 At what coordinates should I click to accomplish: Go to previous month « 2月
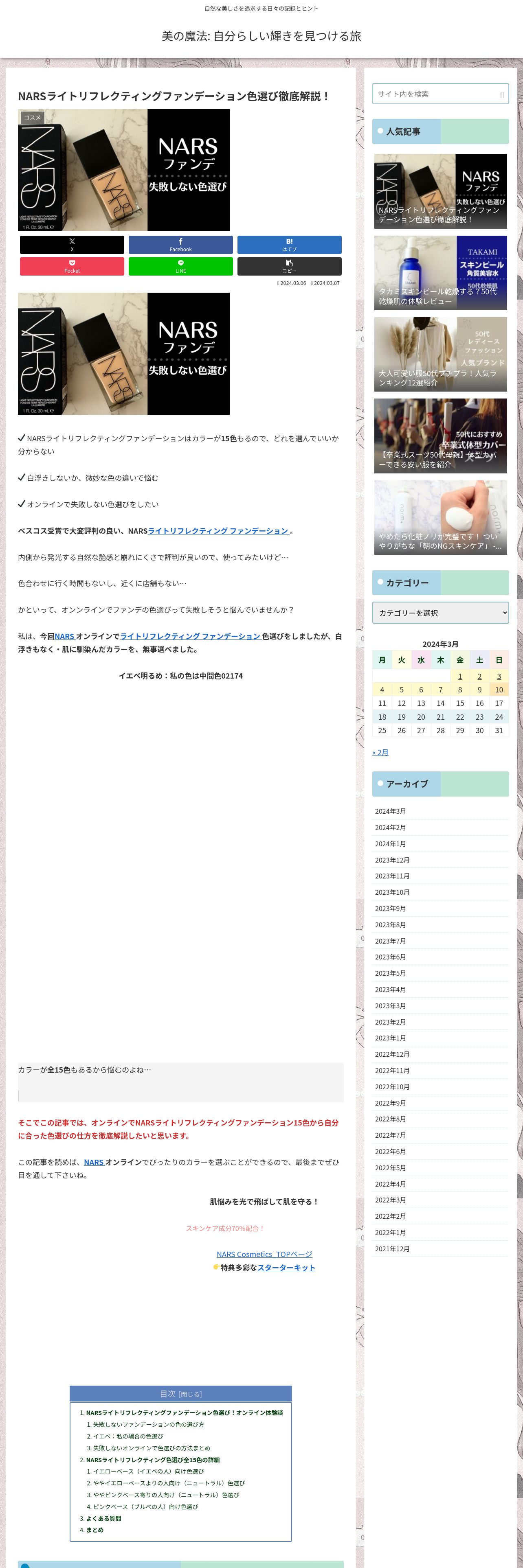coord(380,752)
